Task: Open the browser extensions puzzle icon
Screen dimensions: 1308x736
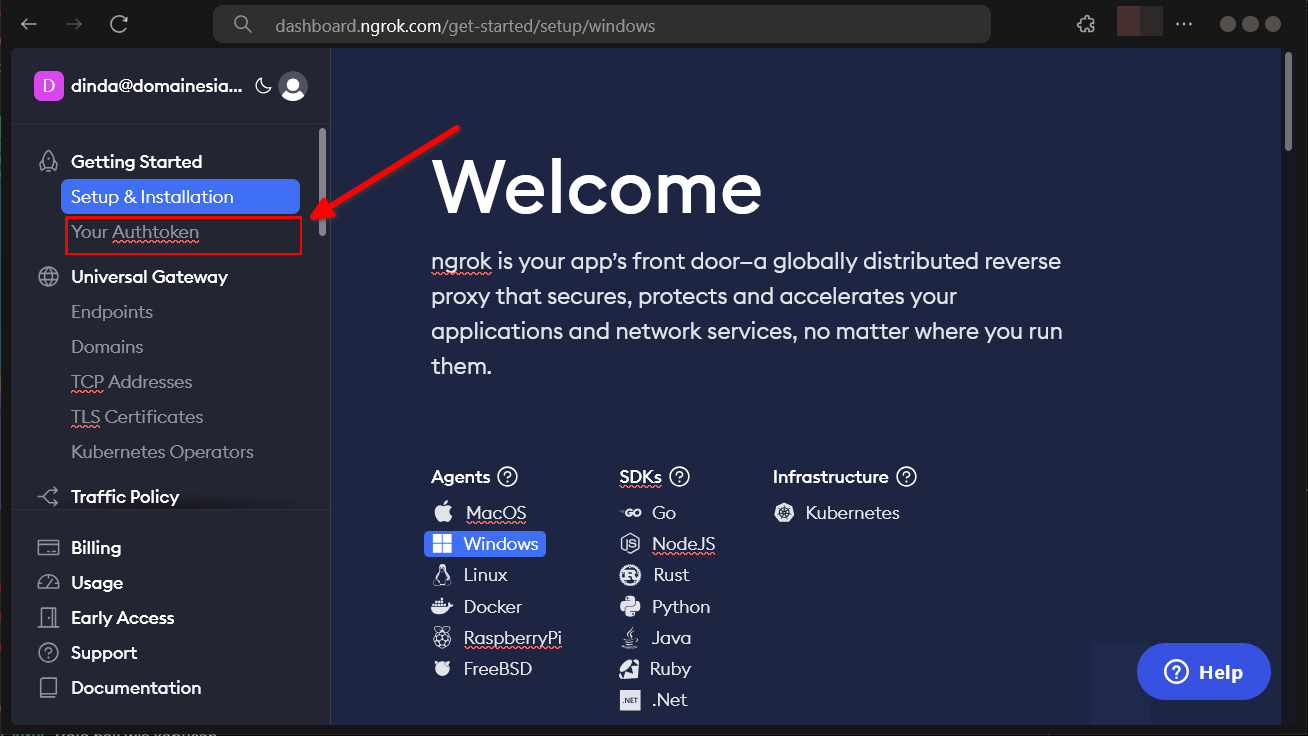Action: 1086,24
